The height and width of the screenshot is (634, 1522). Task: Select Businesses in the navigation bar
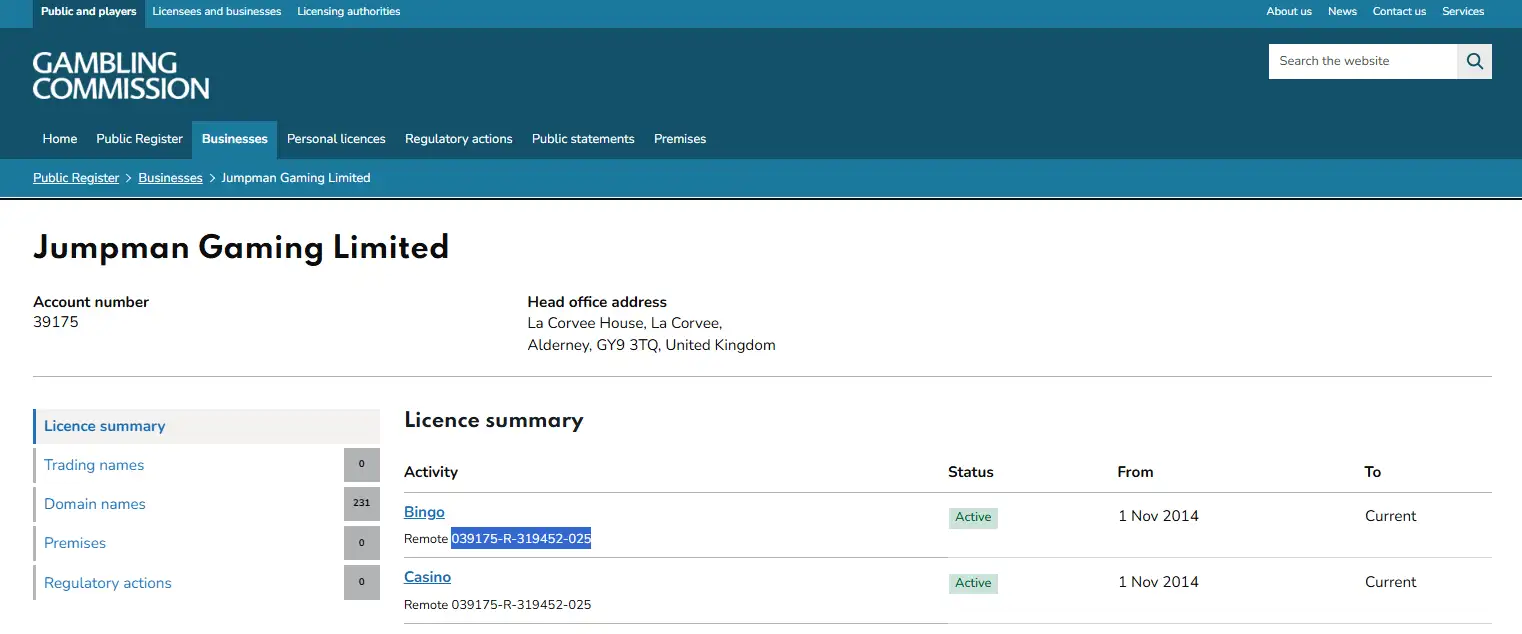click(235, 139)
